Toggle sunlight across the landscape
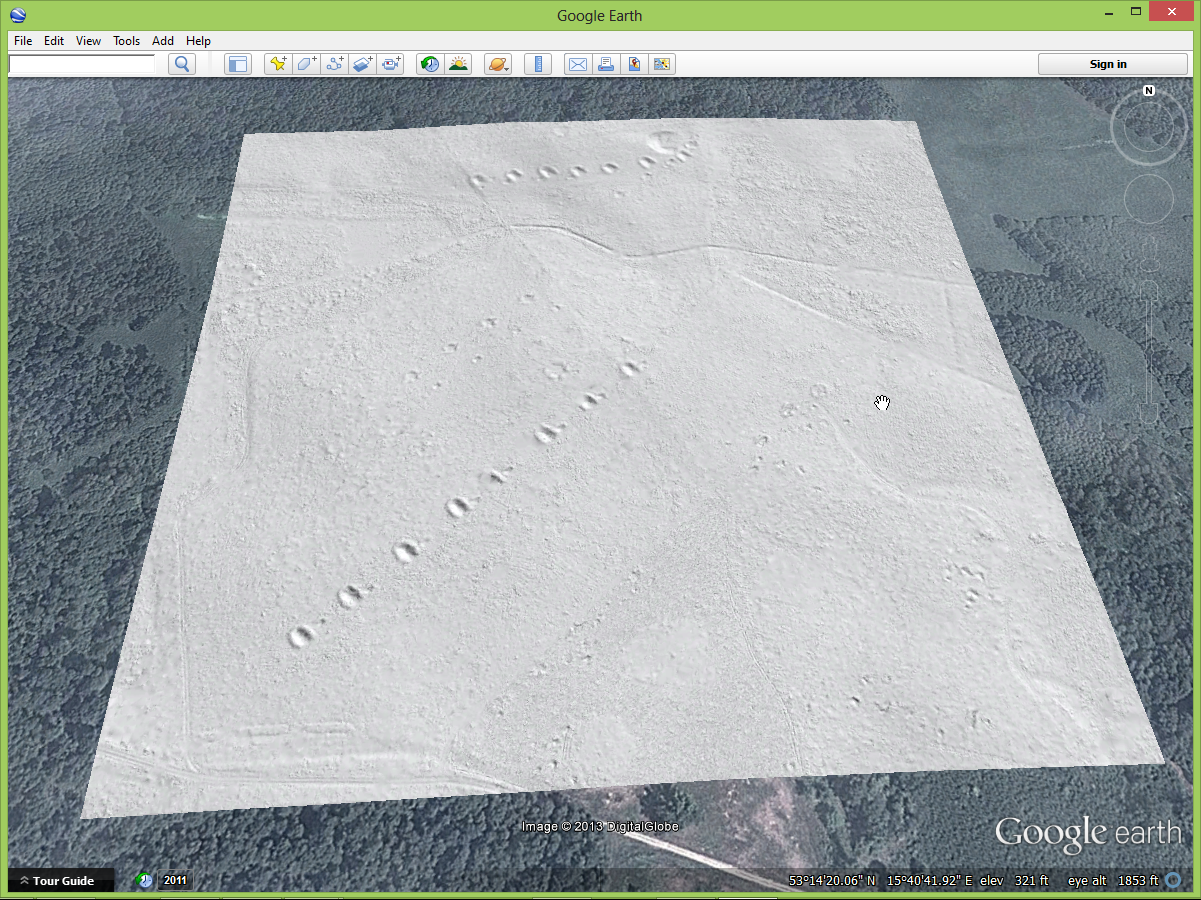 point(458,64)
